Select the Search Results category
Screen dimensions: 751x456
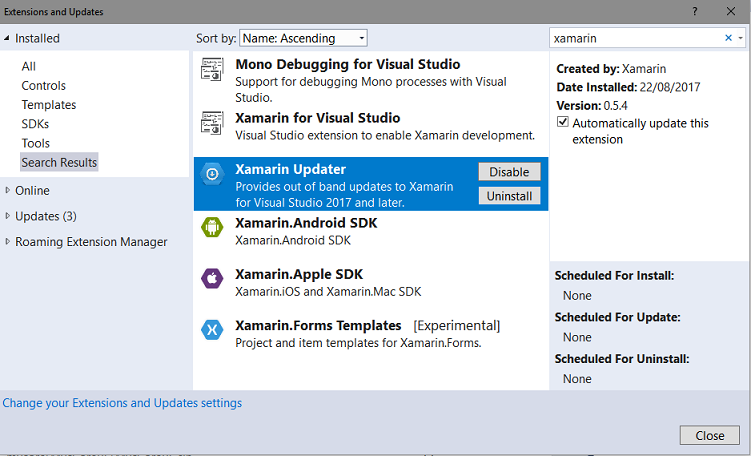(x=59, y=162)
